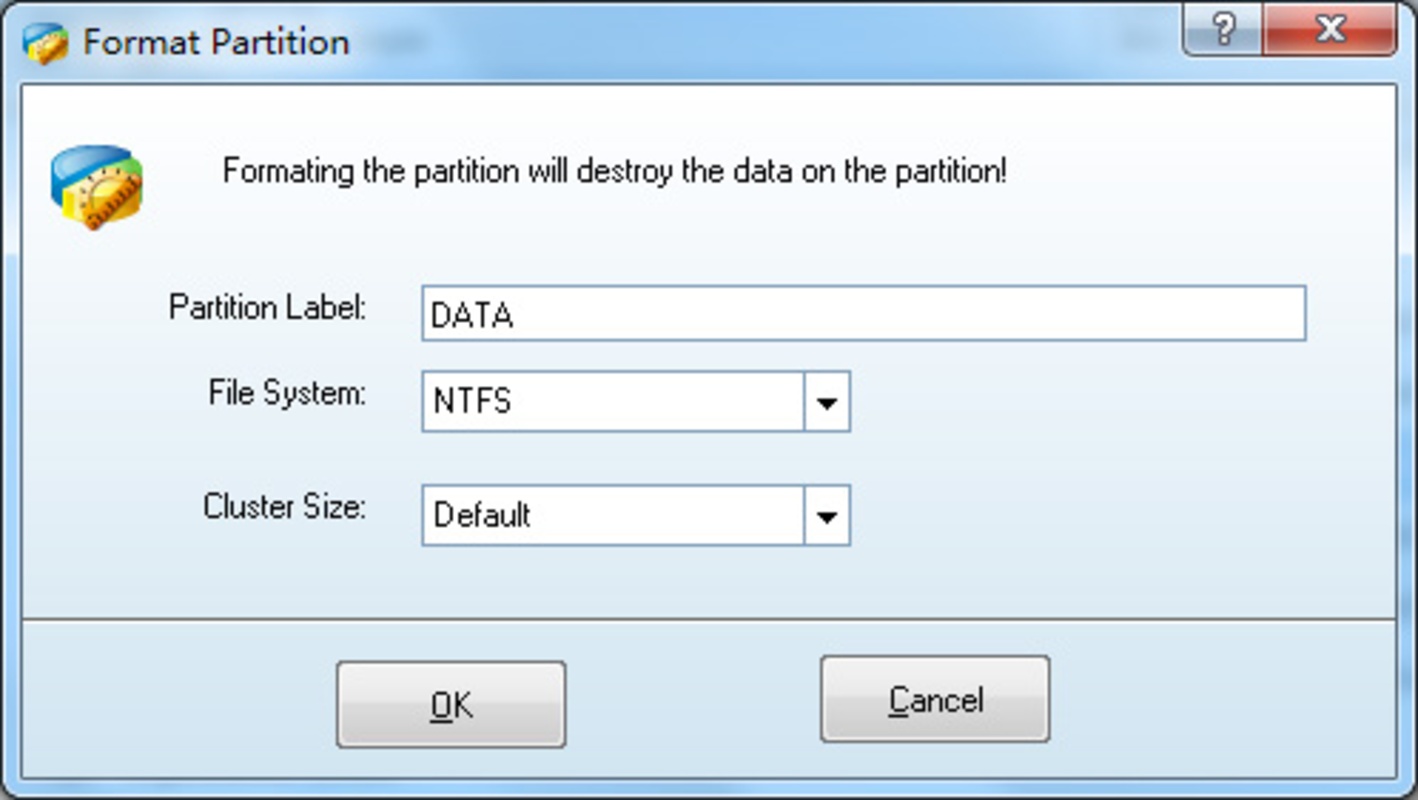
Task: Click the data destruction warning message
Action: pos(614,171)
